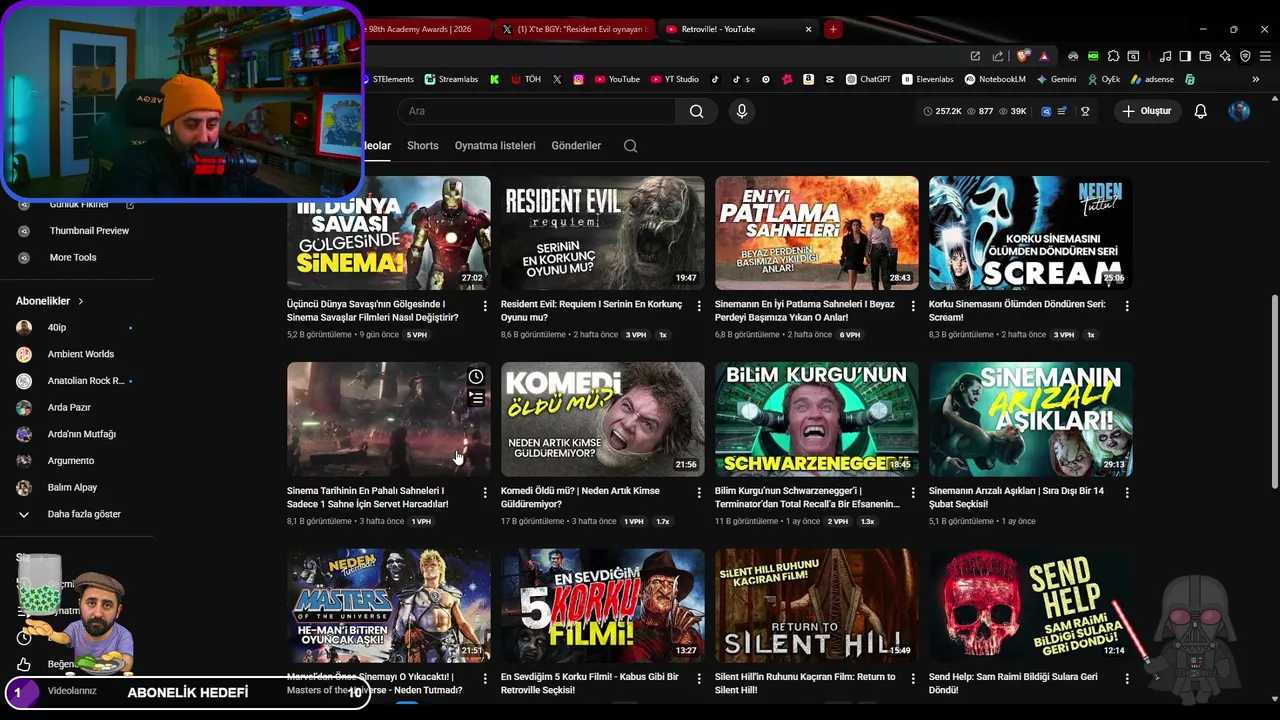Open More Tools in sidebar
The width and height of the screenshot is (1280, 720).
click(74, 257)
